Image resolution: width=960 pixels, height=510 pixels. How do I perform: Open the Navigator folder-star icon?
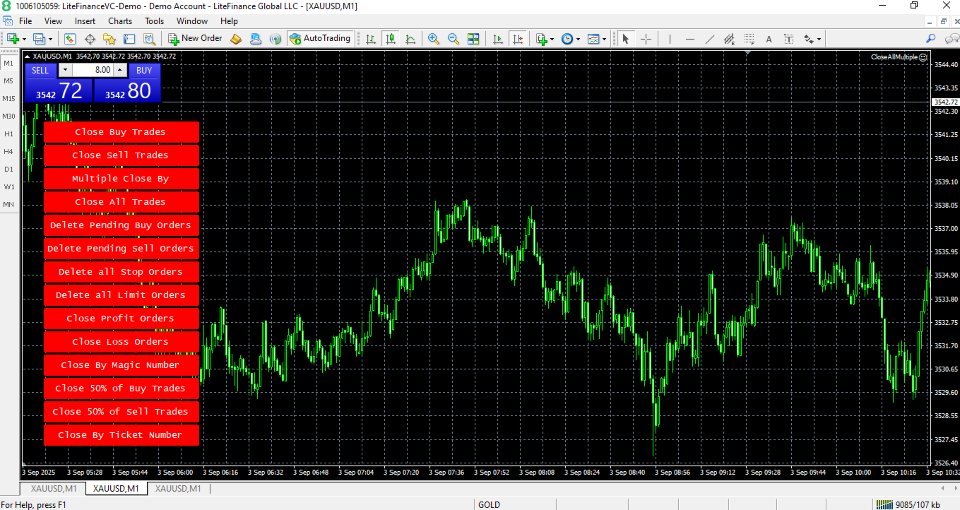110,39
